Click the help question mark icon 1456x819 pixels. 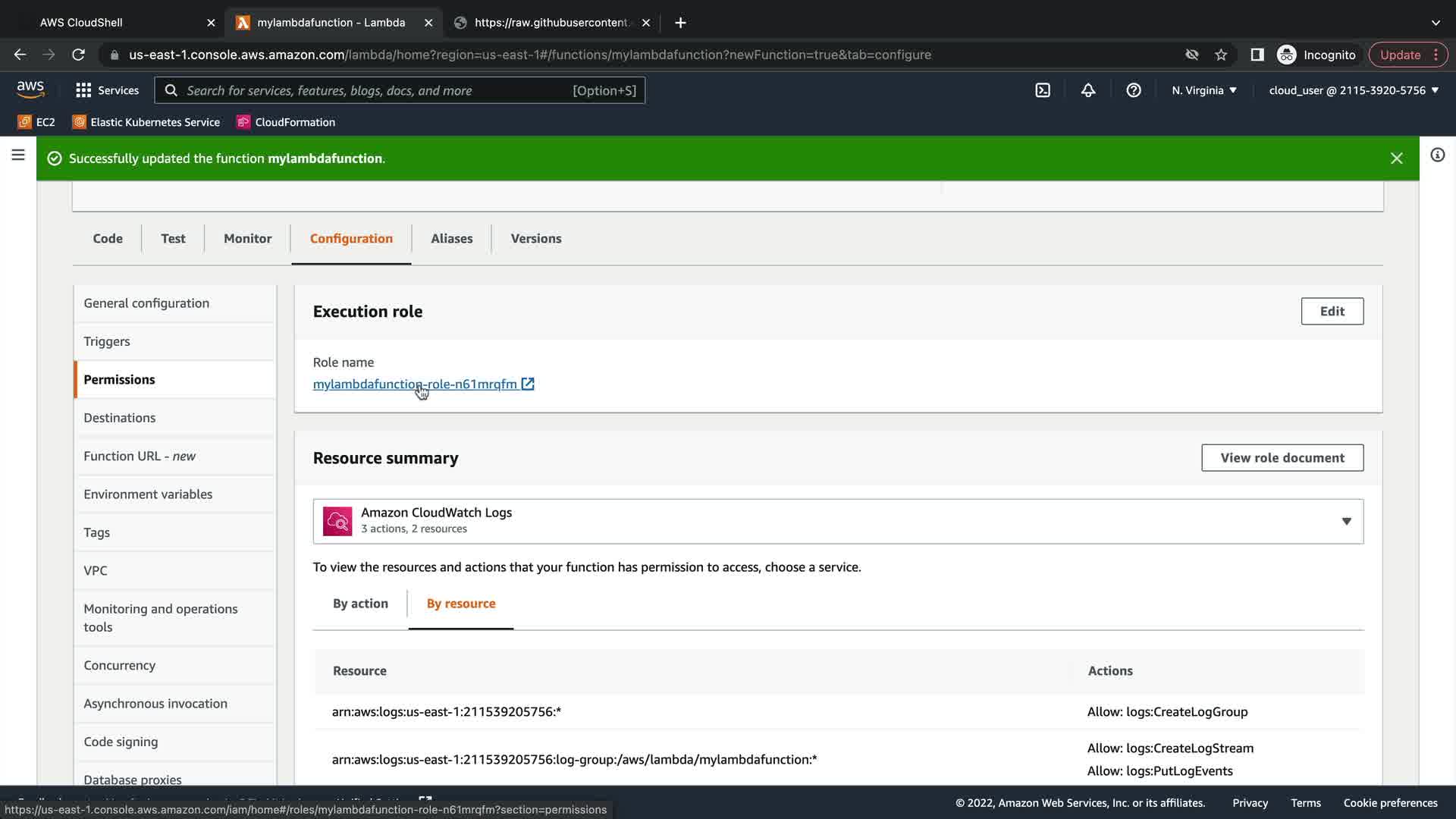[1134, 90]
